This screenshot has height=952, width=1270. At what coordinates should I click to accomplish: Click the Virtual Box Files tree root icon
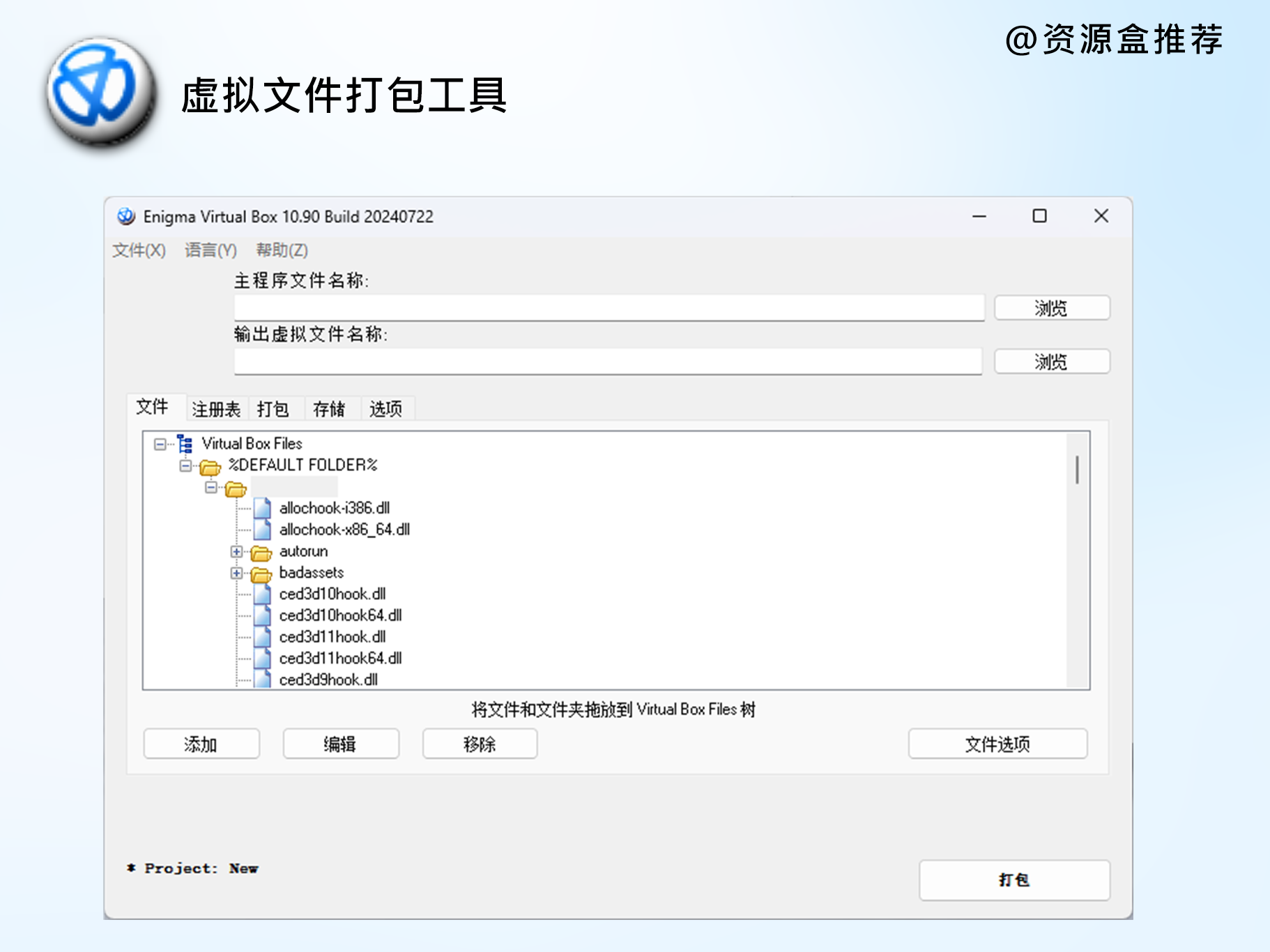[185, 444]
